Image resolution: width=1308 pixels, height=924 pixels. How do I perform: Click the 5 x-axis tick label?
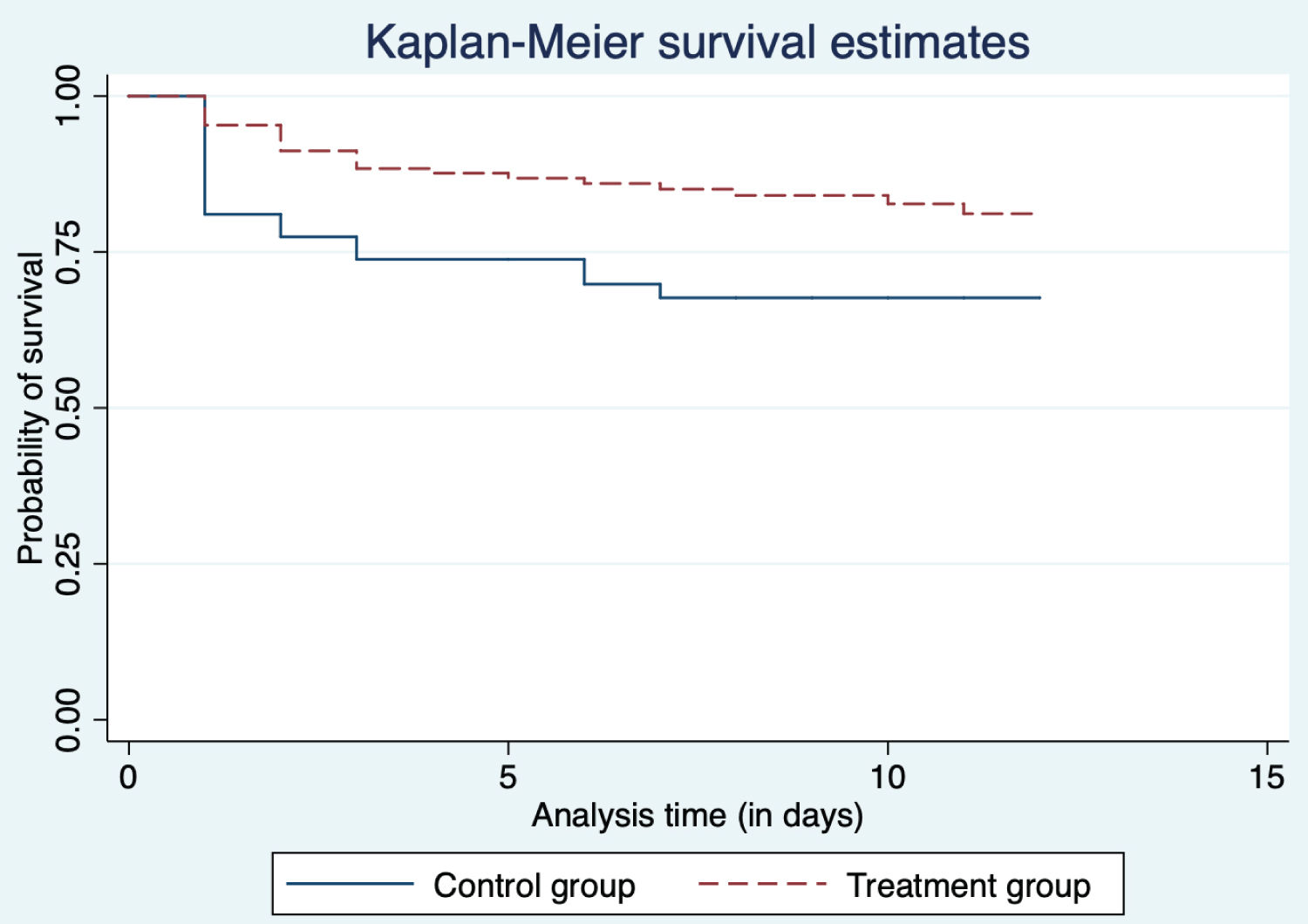(508, 776)
